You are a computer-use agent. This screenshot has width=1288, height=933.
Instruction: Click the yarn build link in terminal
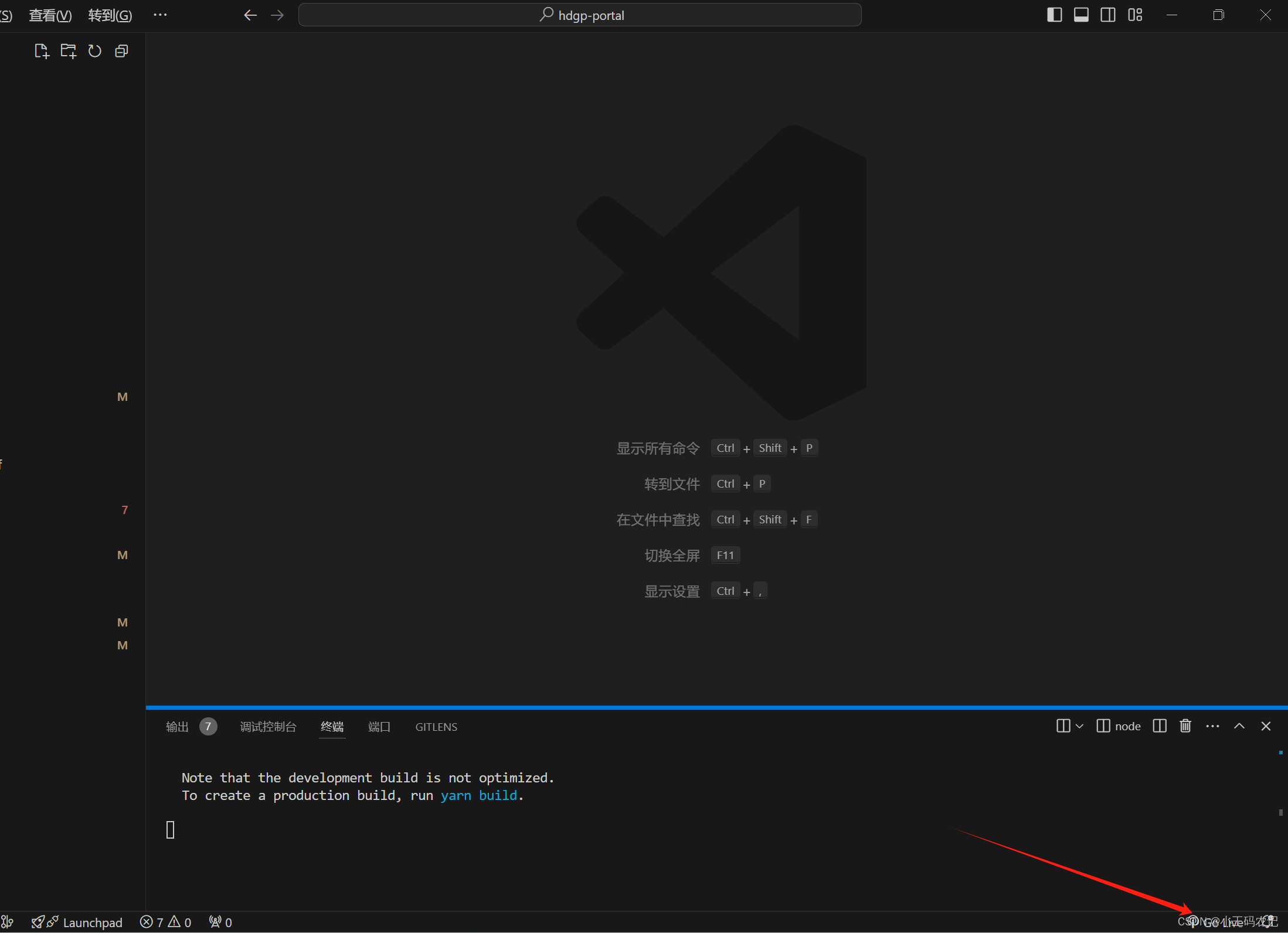coord(479,795)
